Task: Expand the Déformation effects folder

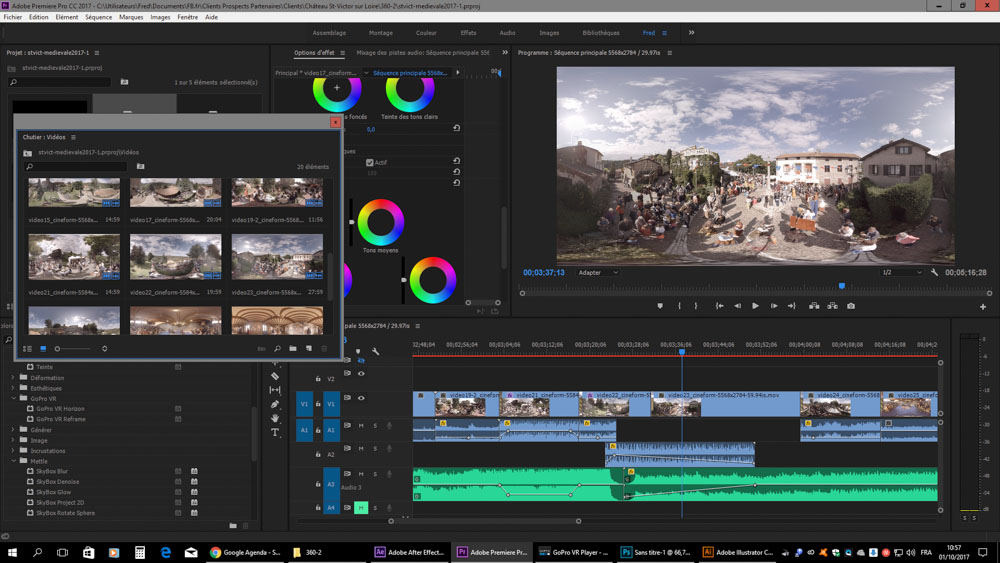Action: tap(14, 378)
